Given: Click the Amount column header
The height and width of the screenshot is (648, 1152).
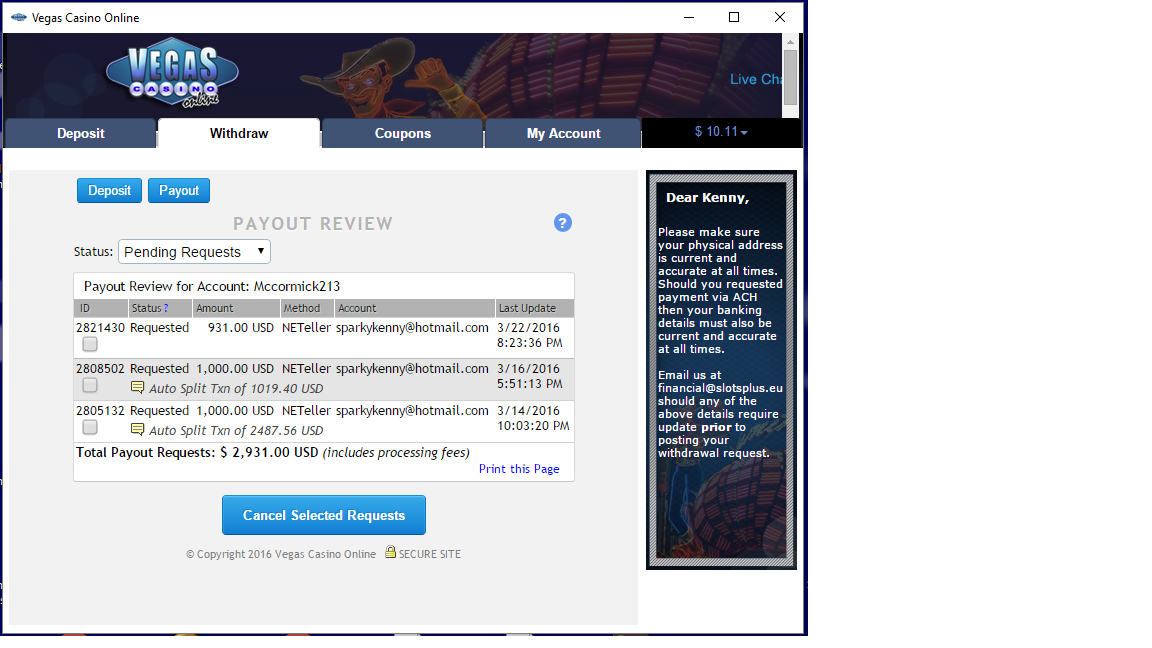Looking at the screenshot, I should point(236,309).
